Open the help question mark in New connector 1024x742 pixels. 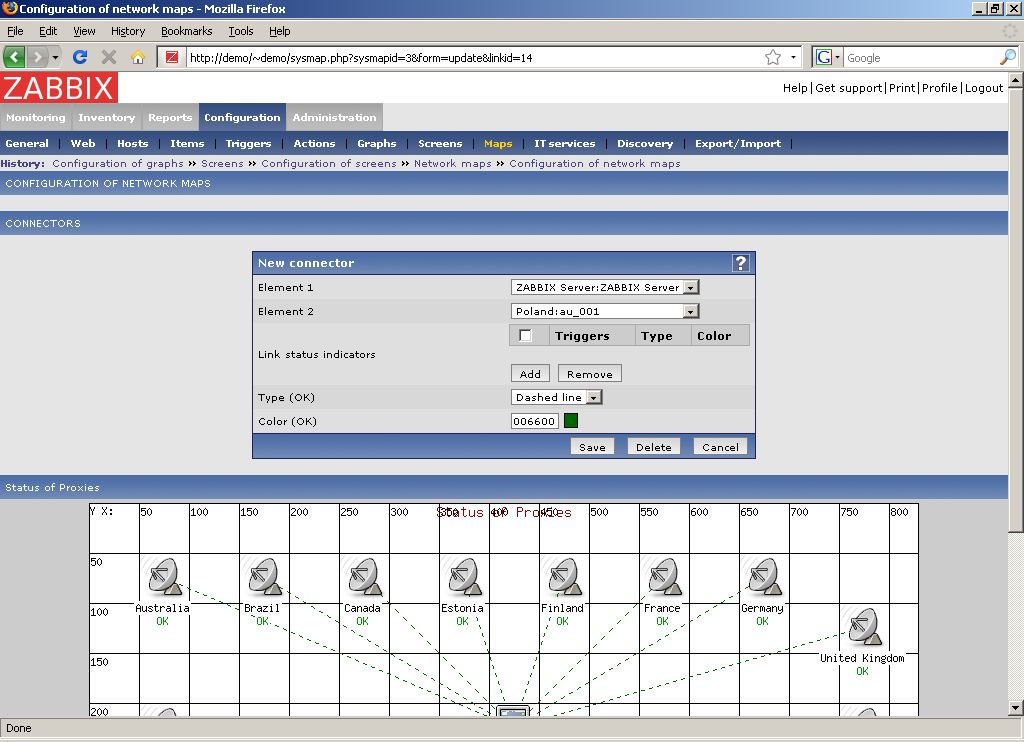[x=741, y=263]
